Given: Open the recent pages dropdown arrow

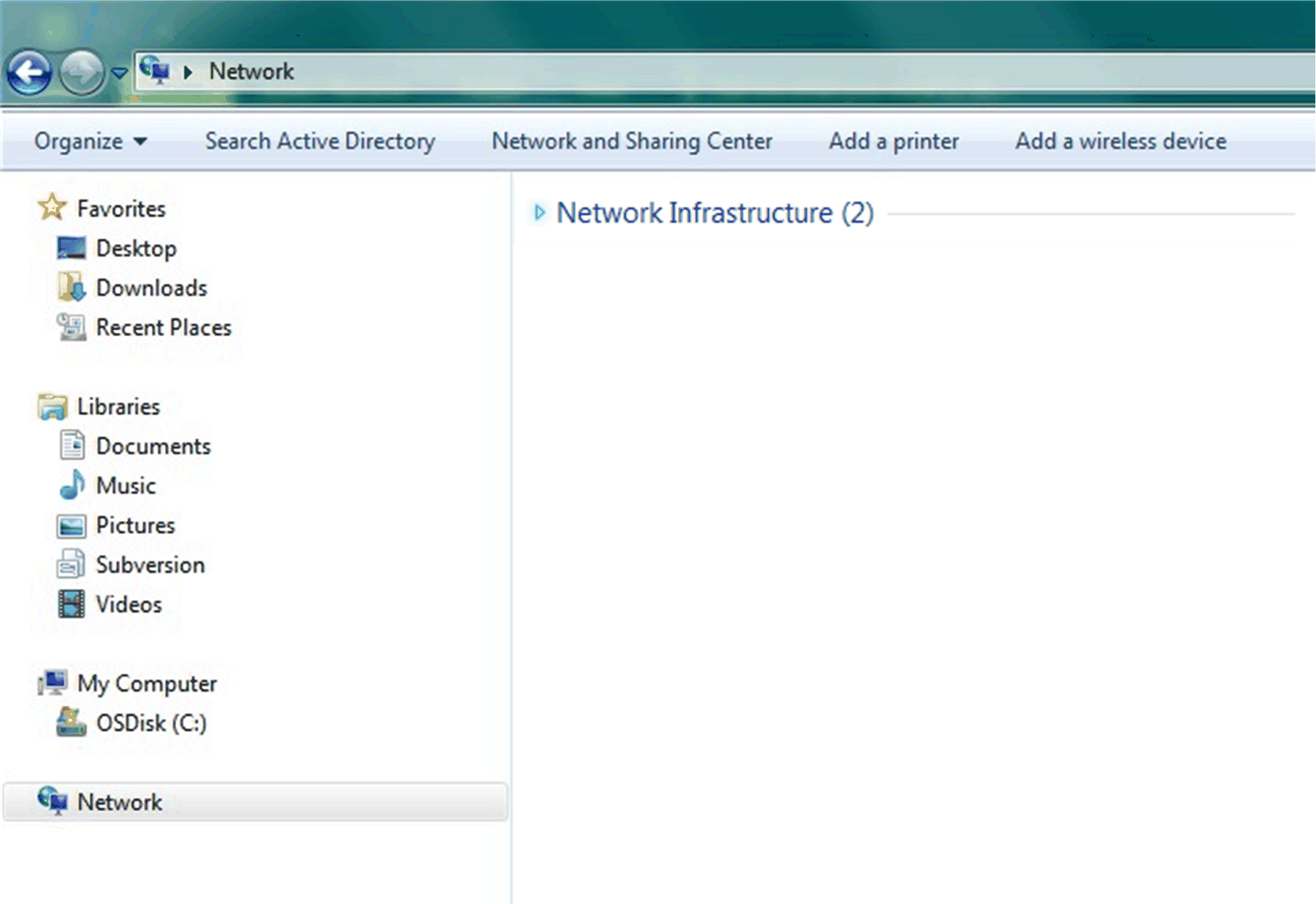Looking at the screenshot, I should point(119,72).
